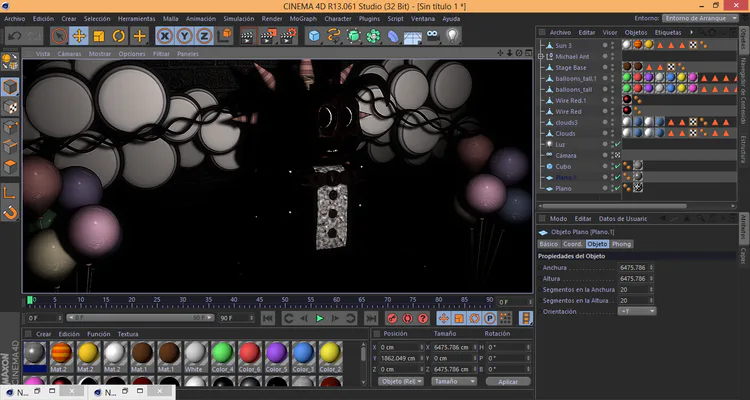Click the Anchura value field
This screenshot has height=400, width=750.
pos(635,268)
